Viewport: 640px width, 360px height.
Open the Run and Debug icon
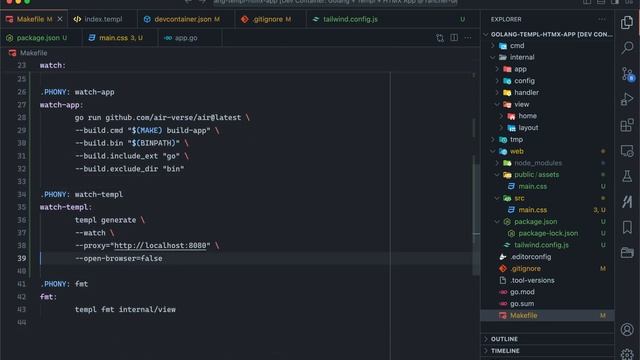coord(627,99)
